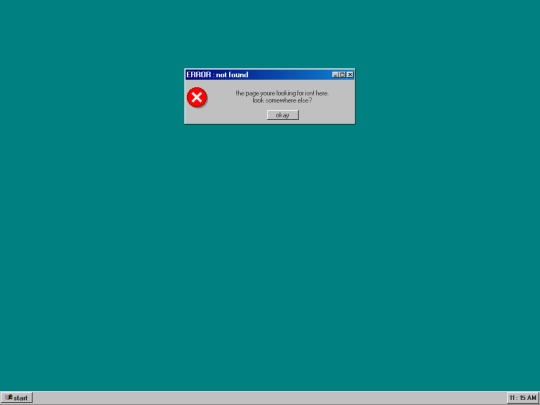Click the okay button in error dialog

click(282, 115)
